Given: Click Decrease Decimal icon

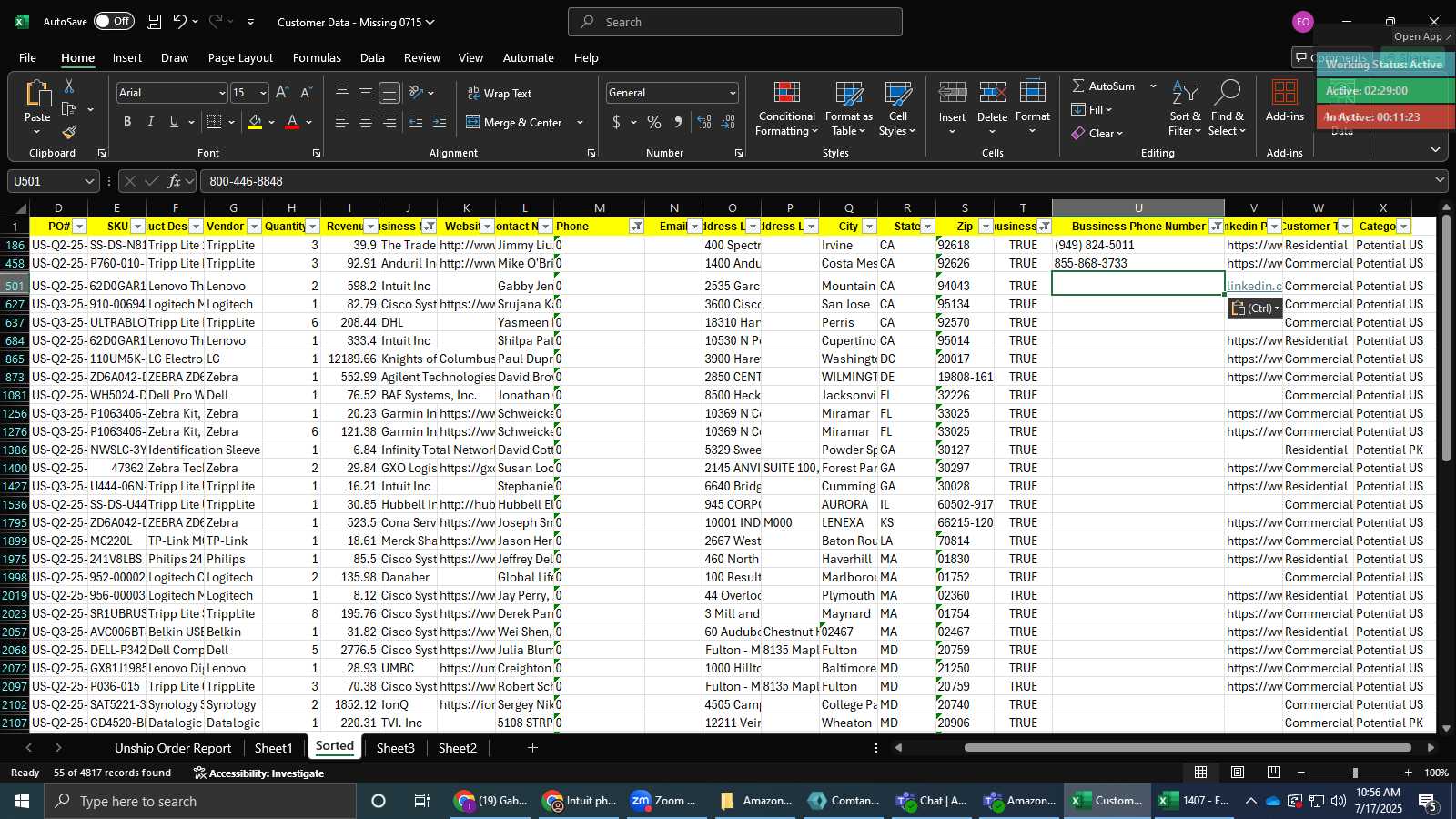Looking at the screenshot, I should [x=728, y=122].
